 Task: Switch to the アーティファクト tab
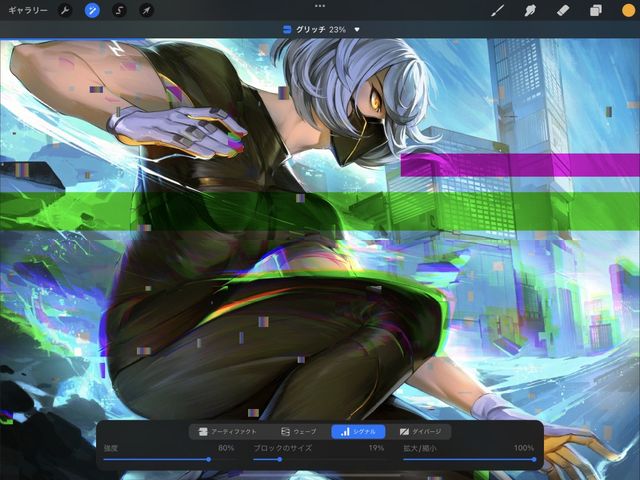click(x=227, y=431)
